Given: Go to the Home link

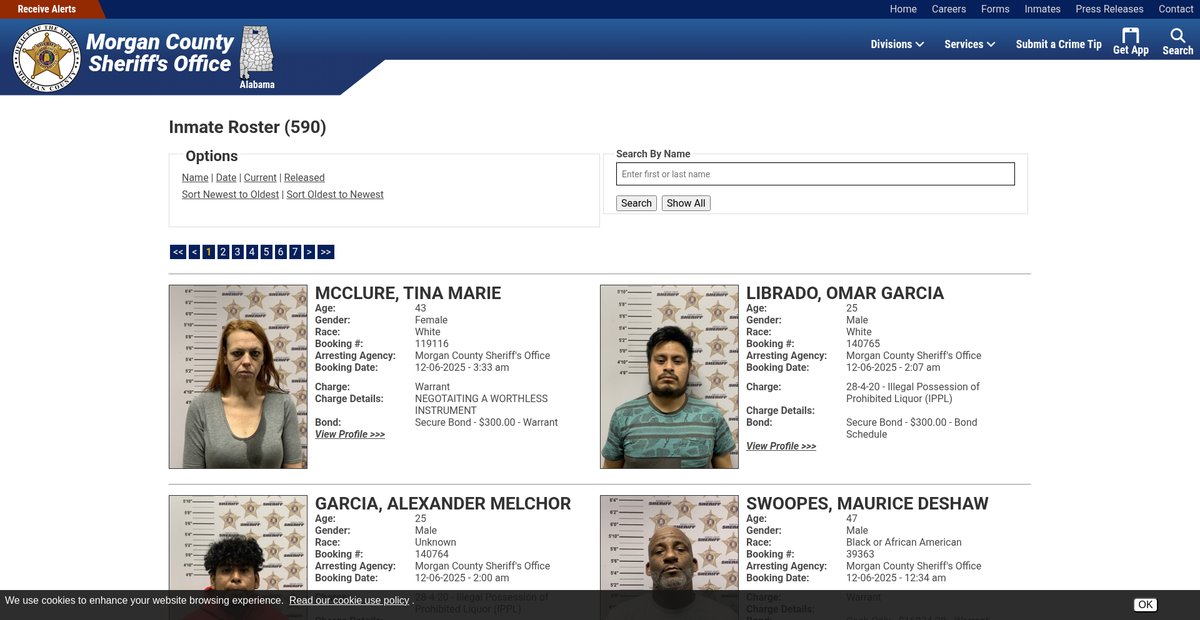Looking at the screenshot, I should [x=903, y=9].
